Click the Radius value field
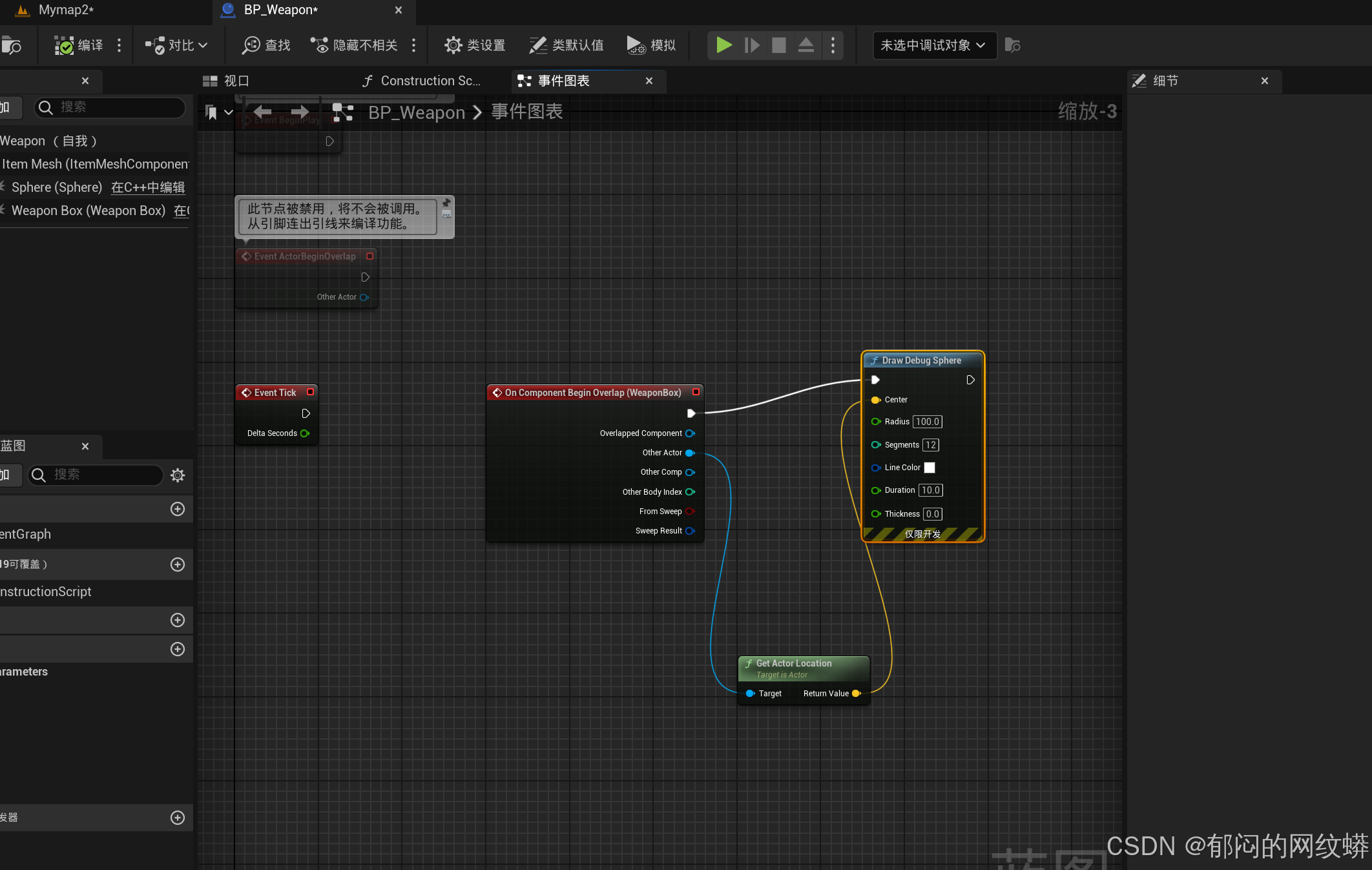Screen dimensions: 1372x870 [x=927, y=422]
